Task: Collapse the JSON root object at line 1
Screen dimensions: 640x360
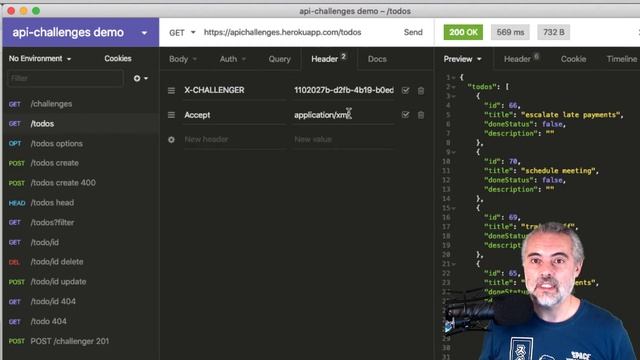Action: click(x=453, y=78)
